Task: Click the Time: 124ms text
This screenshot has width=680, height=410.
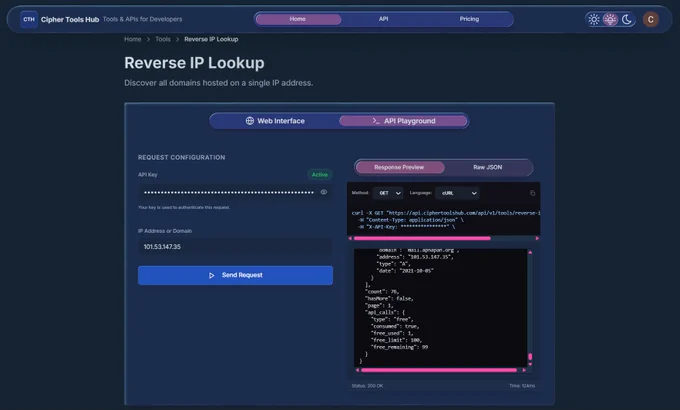Action: click(x=522, y=386)
